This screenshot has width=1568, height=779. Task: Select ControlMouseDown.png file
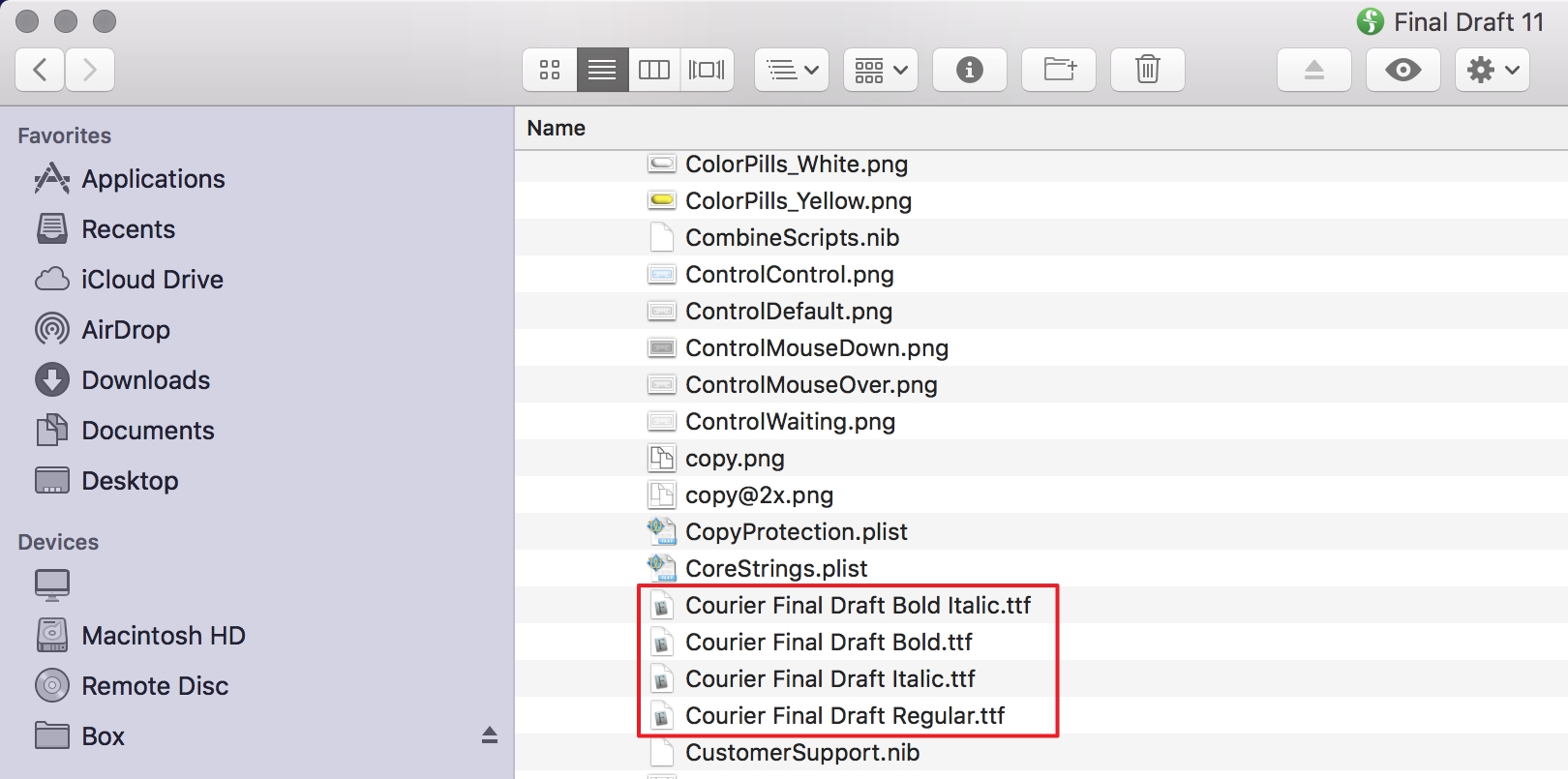click(817, 348)
